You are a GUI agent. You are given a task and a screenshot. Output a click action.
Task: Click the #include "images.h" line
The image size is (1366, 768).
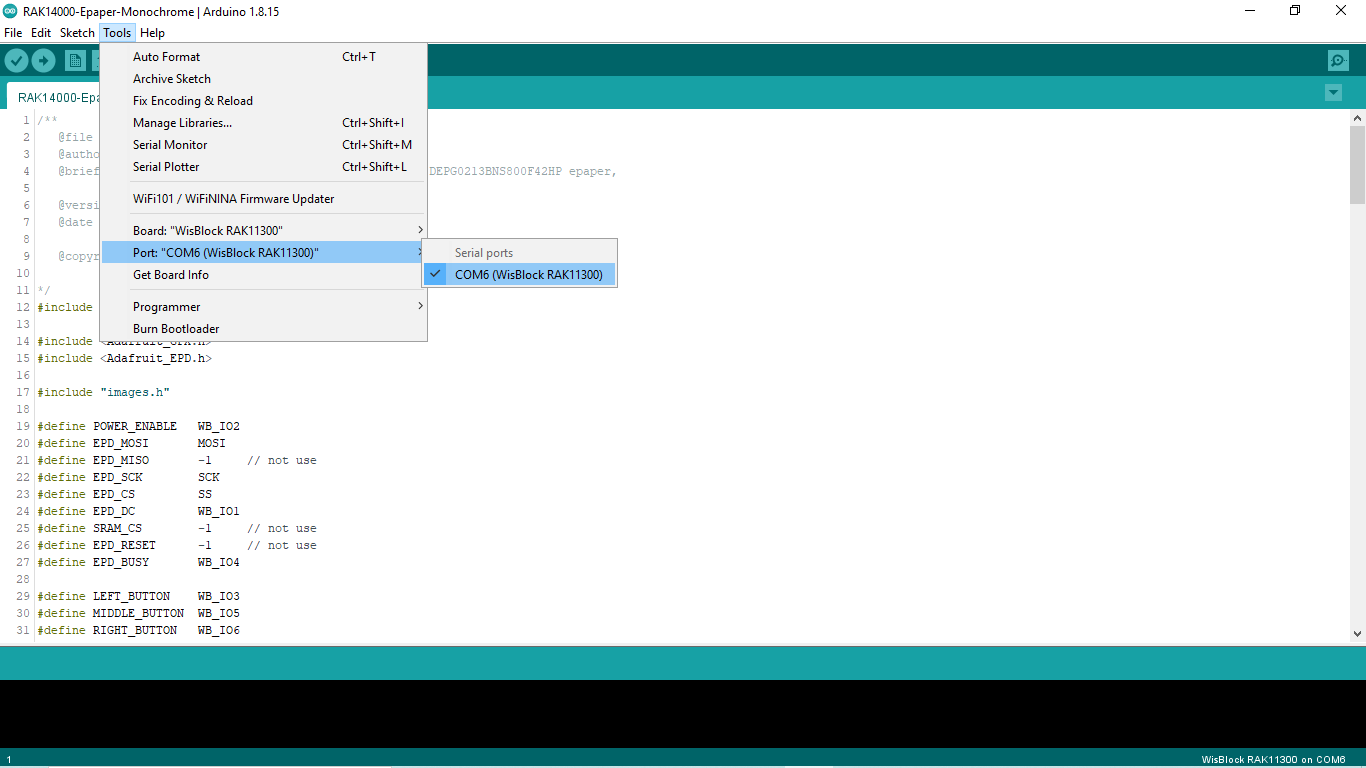pos(104,392)
